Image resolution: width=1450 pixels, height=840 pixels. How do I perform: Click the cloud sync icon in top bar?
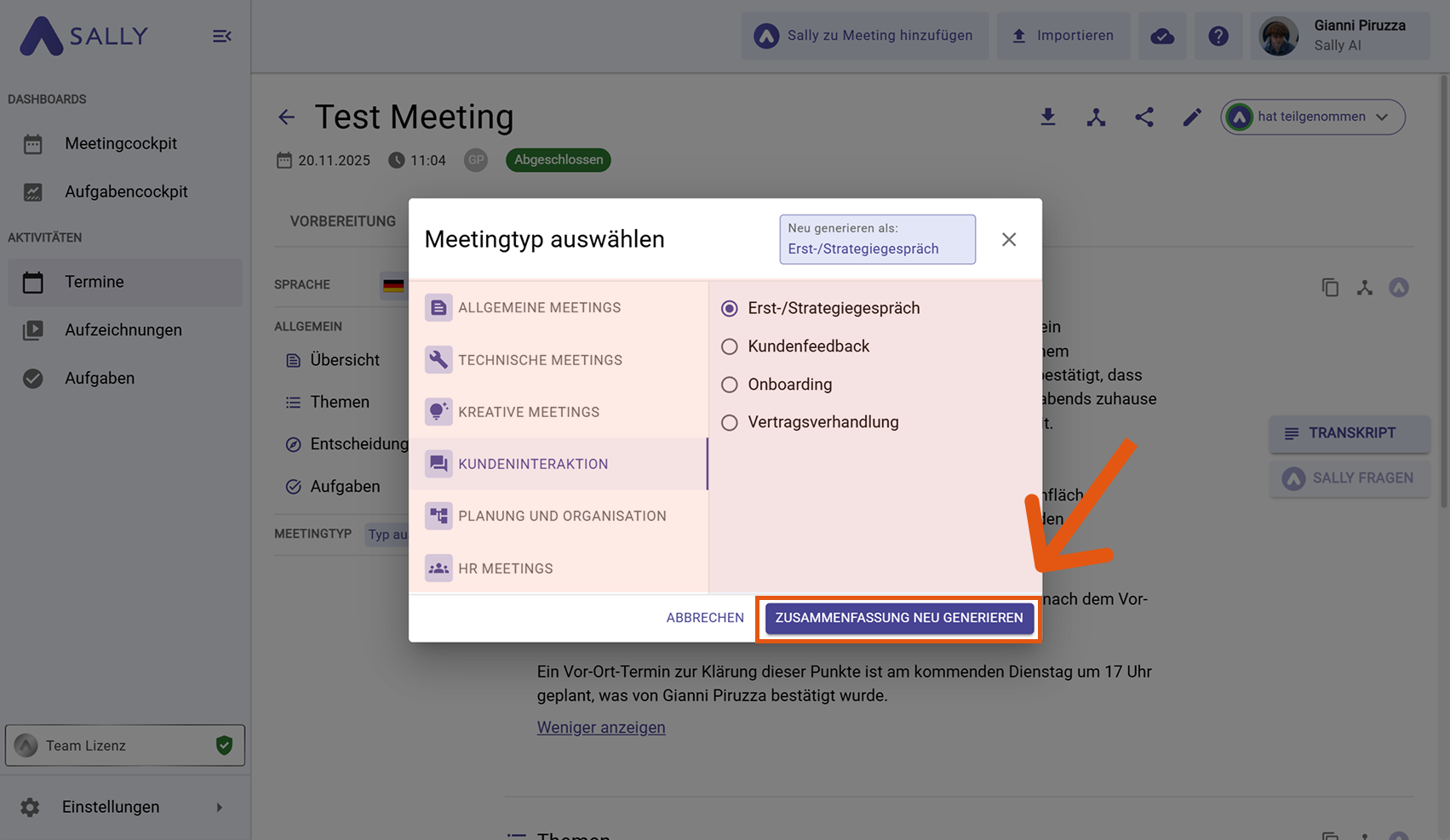pyautogui.click(x=1162, y=36)
